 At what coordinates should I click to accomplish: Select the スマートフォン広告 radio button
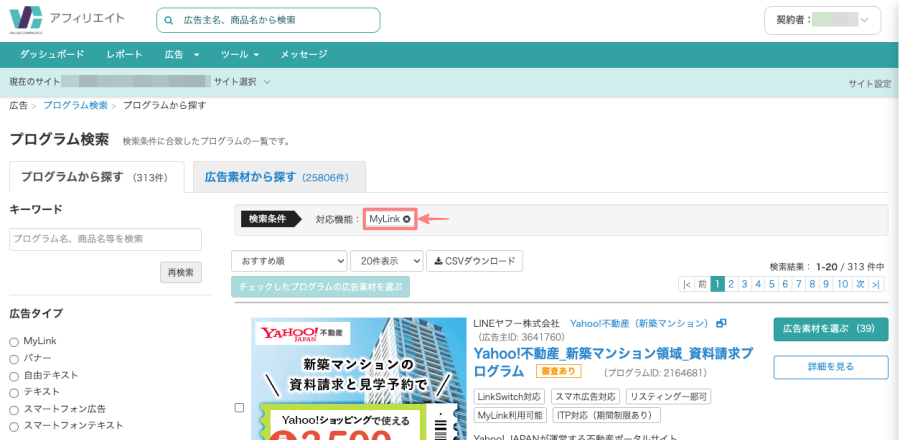[x=14, y=410]
